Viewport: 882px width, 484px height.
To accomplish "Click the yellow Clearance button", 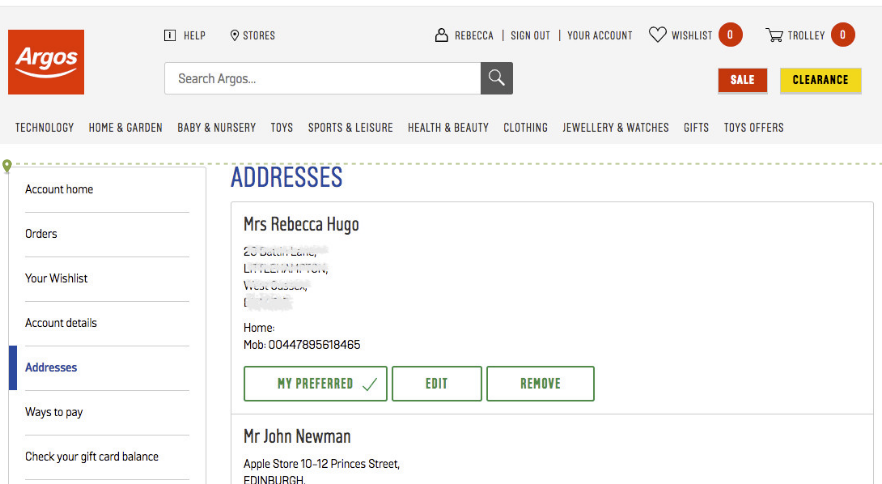I will click(821, 80).
